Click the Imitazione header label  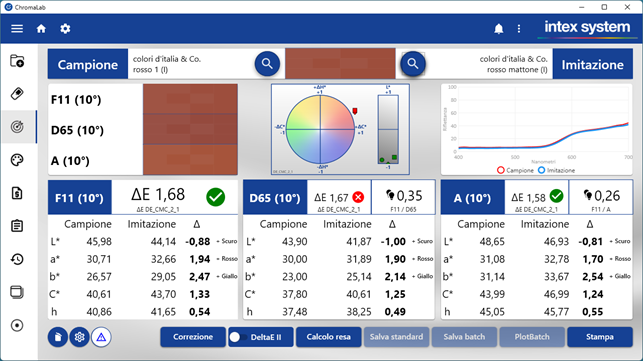click(593, 64)
